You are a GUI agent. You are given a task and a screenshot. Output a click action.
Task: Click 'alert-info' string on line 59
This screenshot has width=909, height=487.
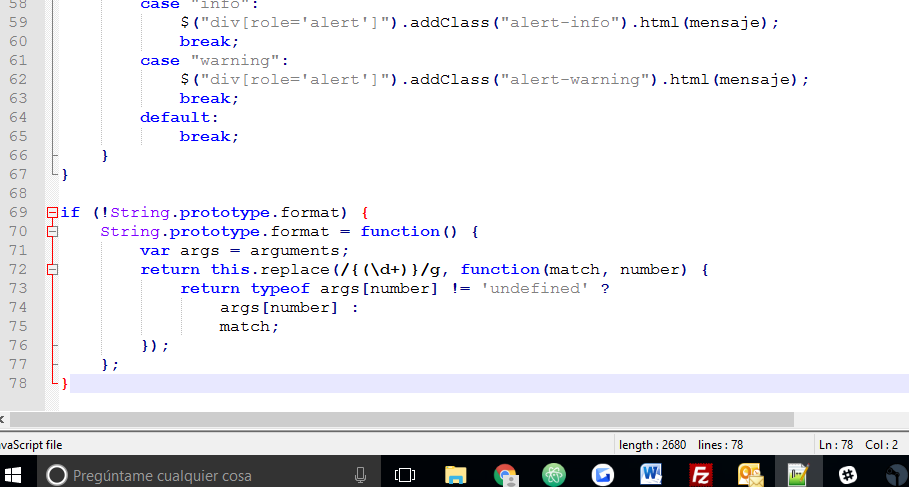(x=559, y=23)
